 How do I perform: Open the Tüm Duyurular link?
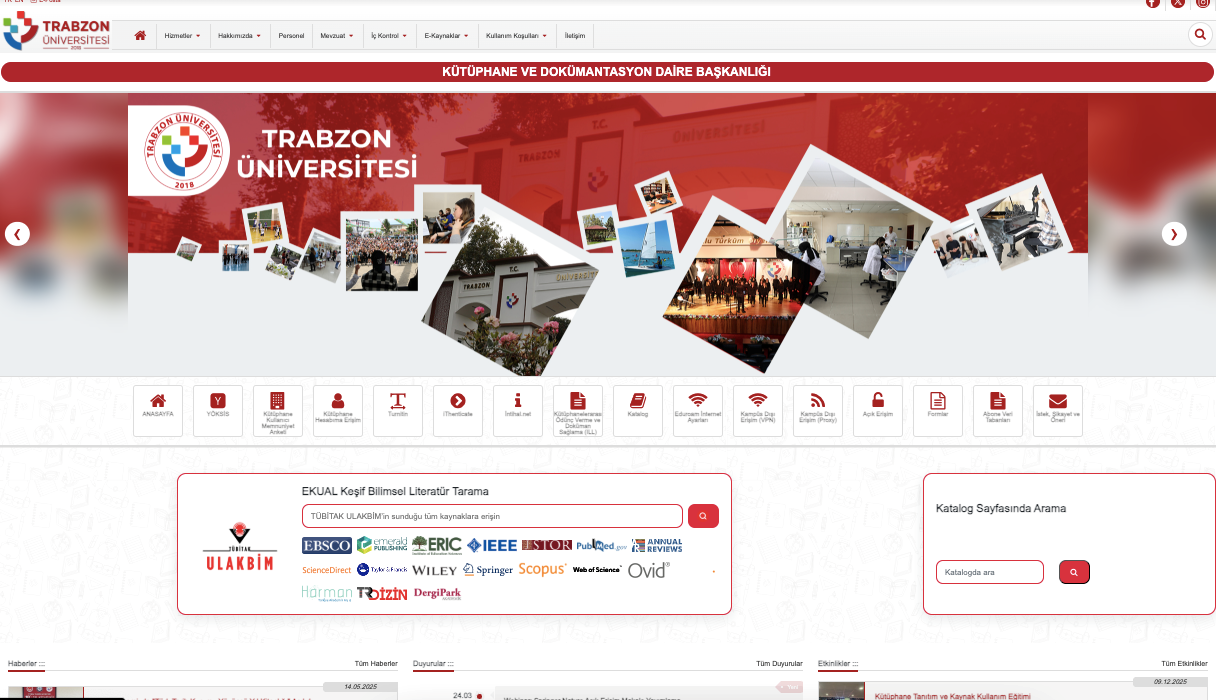click(780, 663)
